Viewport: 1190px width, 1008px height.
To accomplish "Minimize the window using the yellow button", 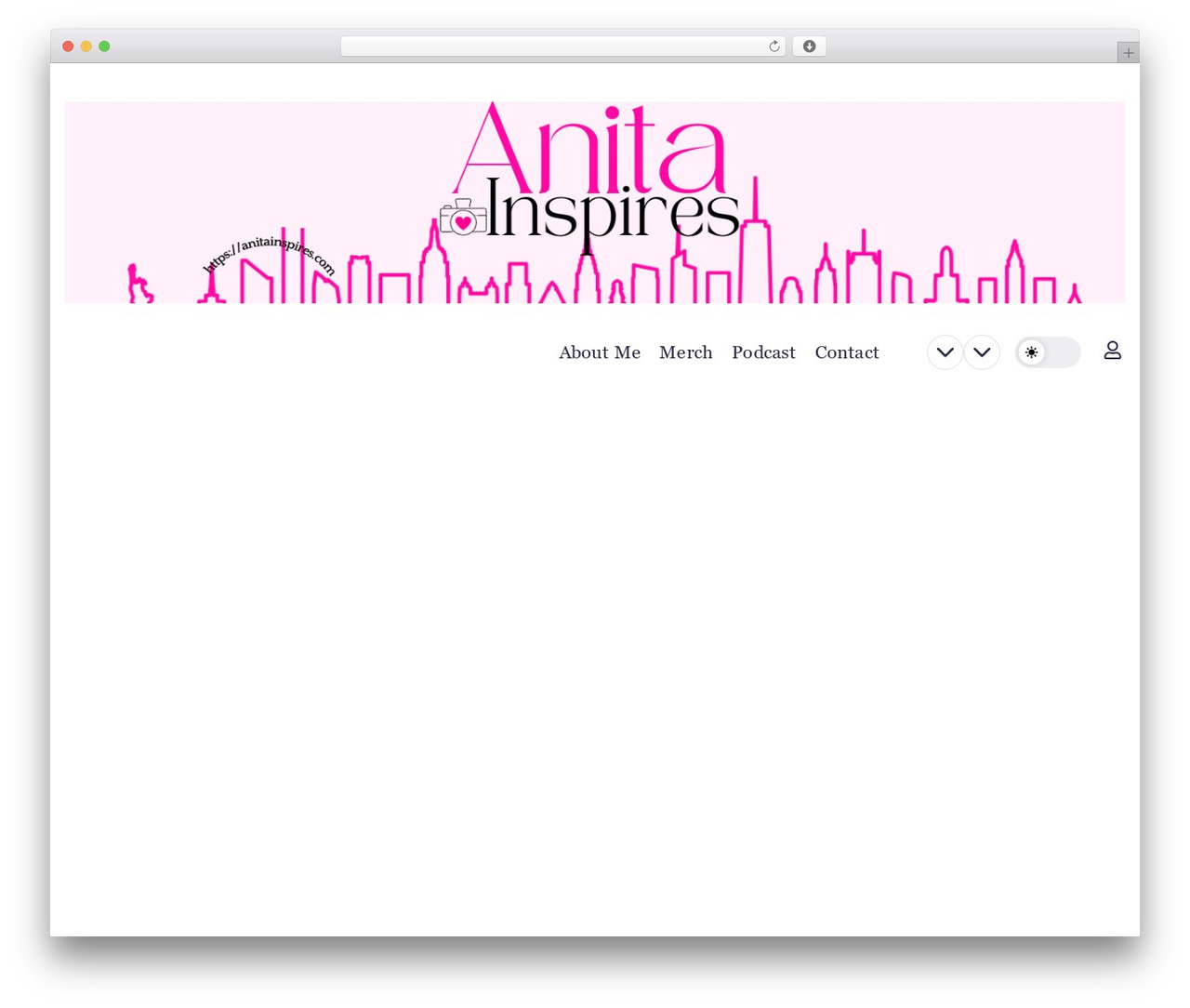I will coord(86,46).
